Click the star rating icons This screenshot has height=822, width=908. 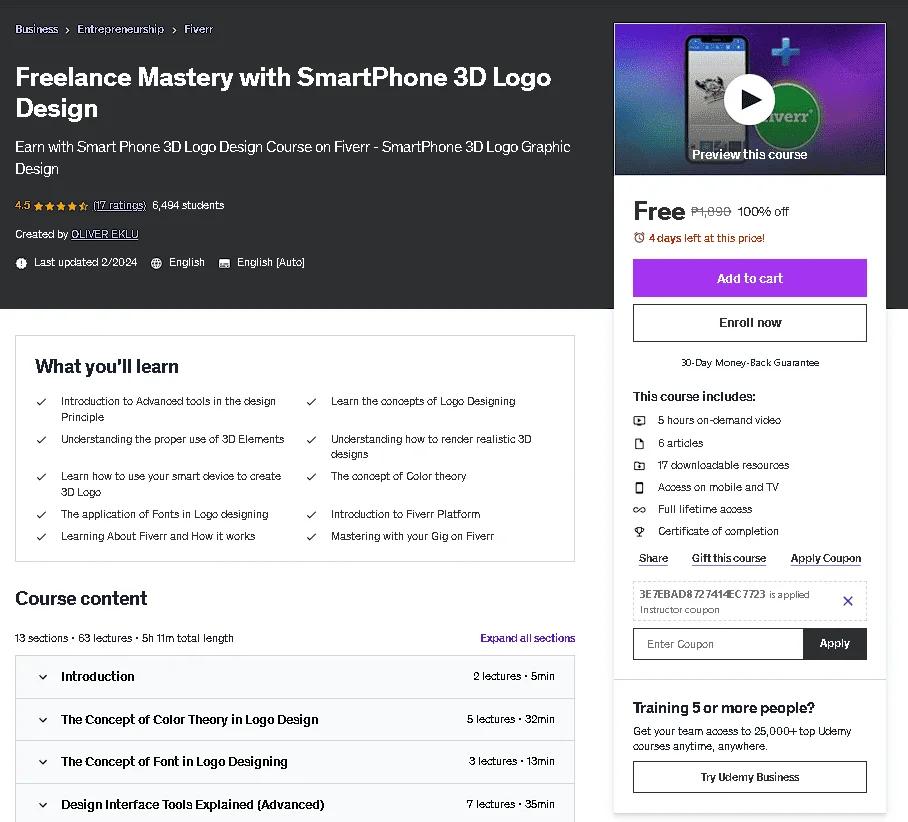click(x=61, y=206)
